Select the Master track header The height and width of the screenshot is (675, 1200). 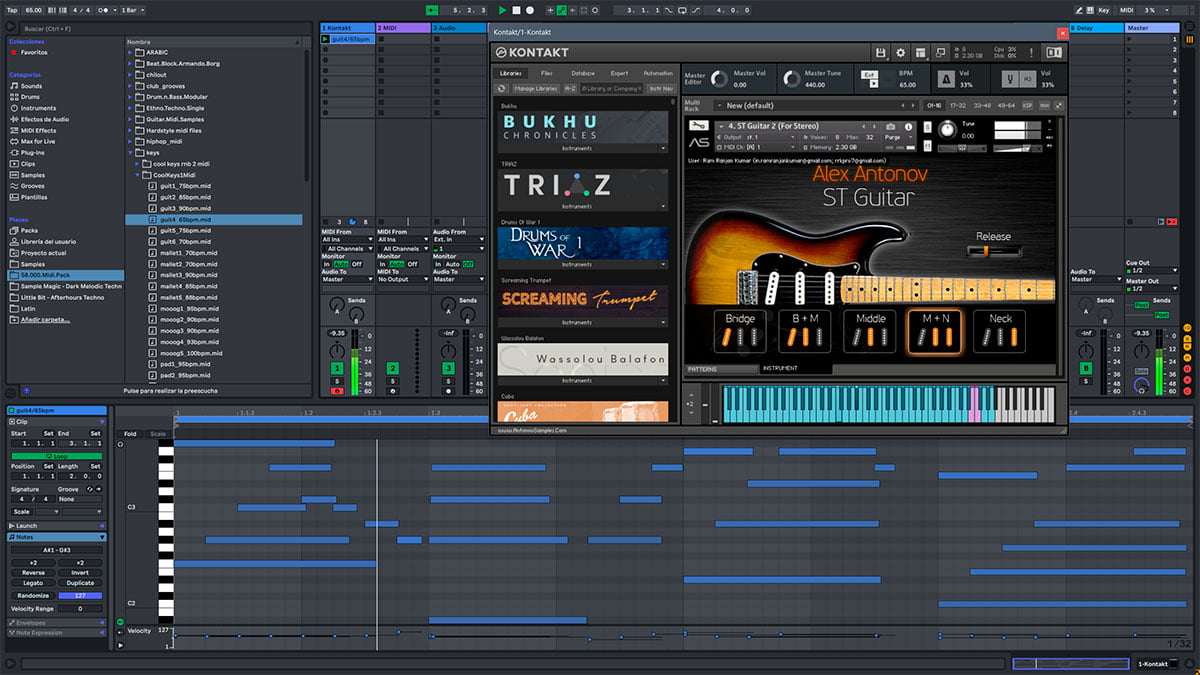pos(1151,28)
